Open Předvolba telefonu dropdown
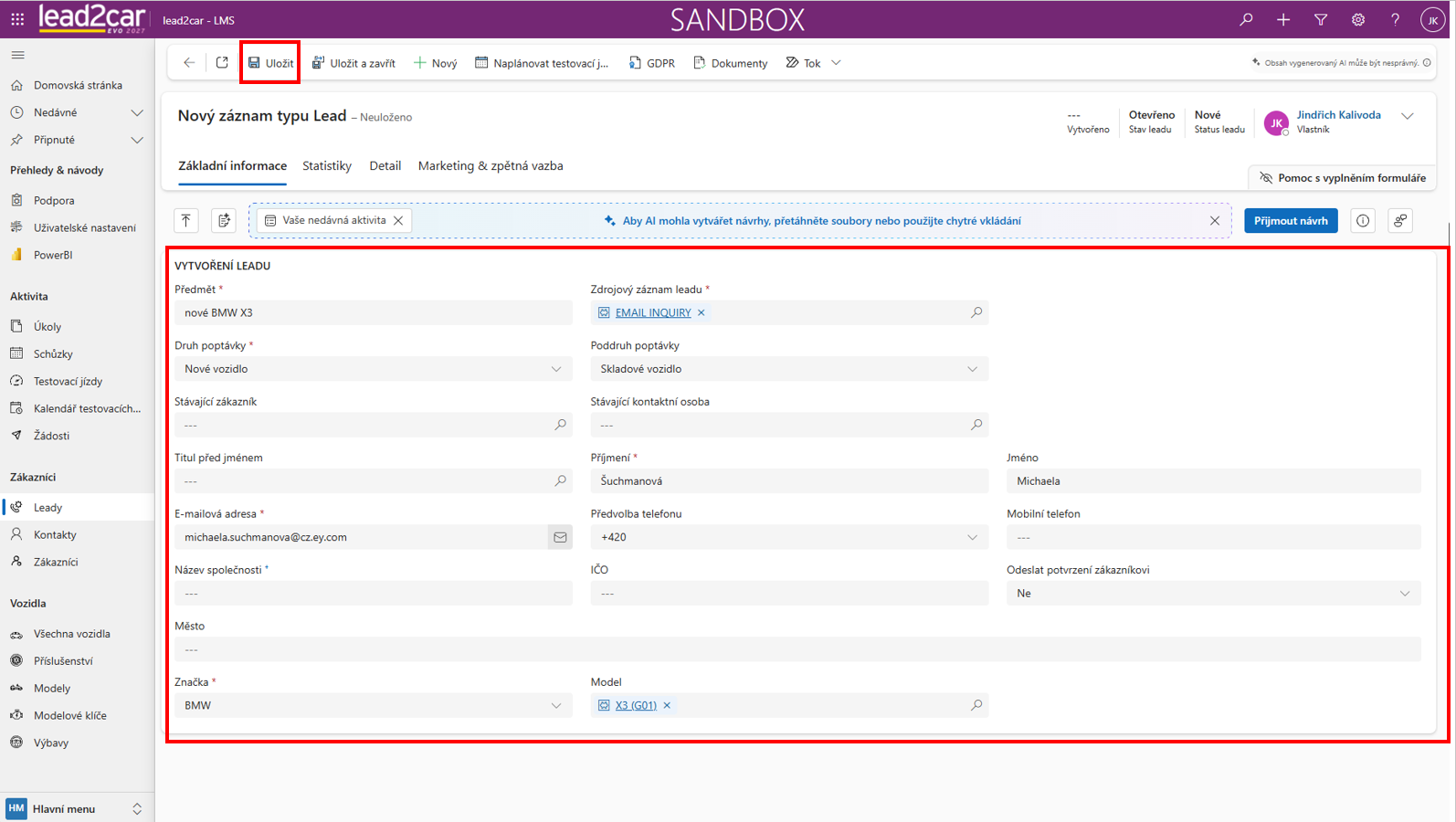Screen dimensions: 1456x822 (789, 537)
